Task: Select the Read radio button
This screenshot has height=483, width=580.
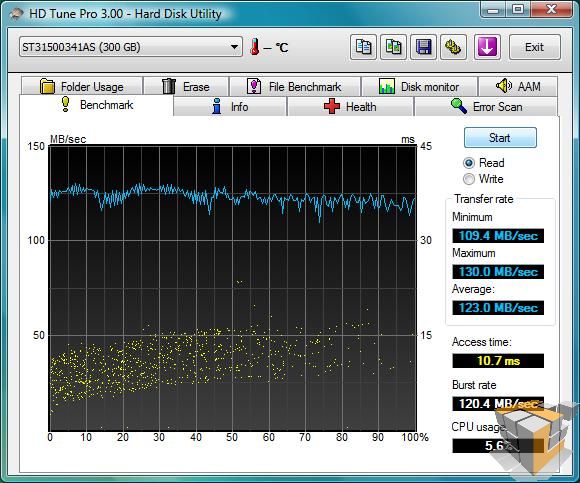Action: (x=469, y=163)
